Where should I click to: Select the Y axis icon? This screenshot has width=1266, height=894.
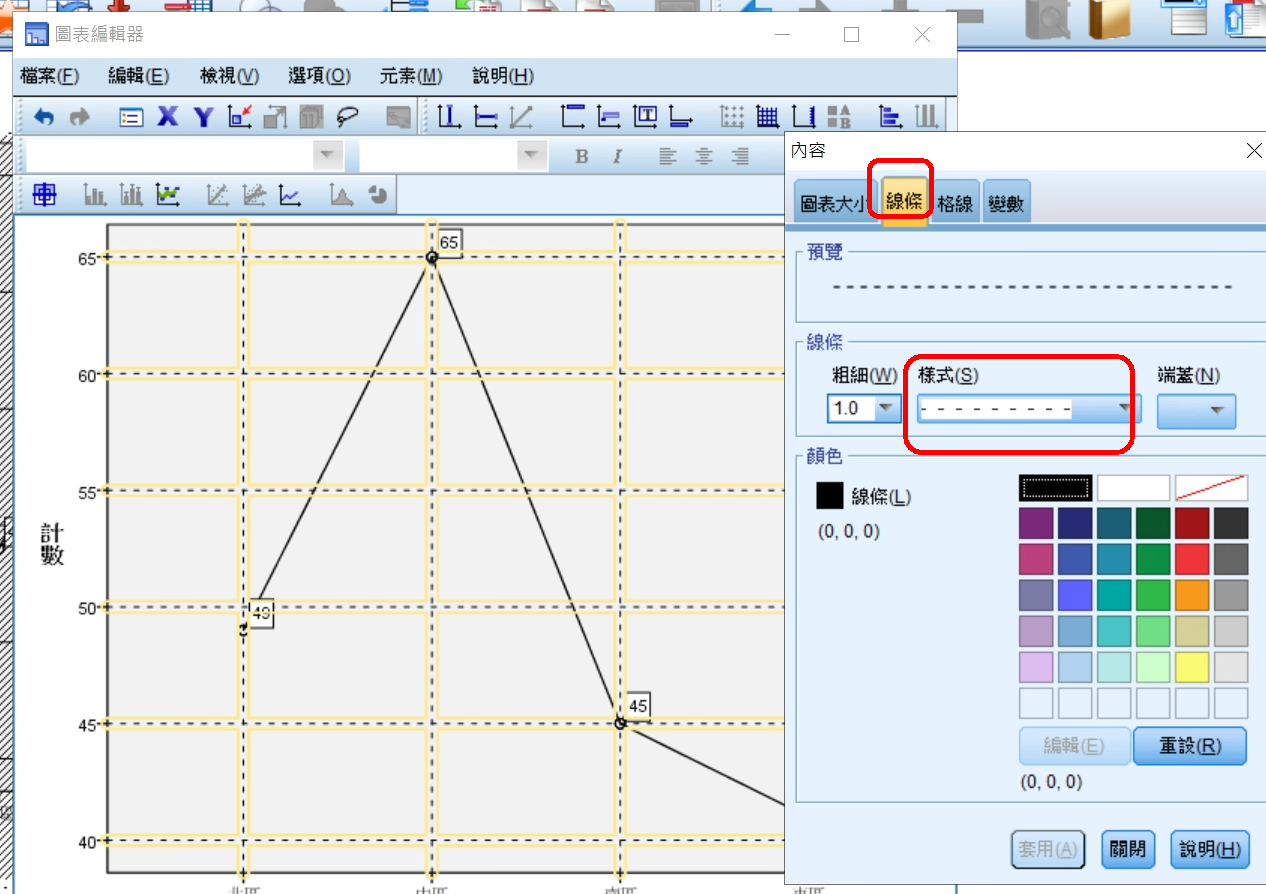(204, 117)
